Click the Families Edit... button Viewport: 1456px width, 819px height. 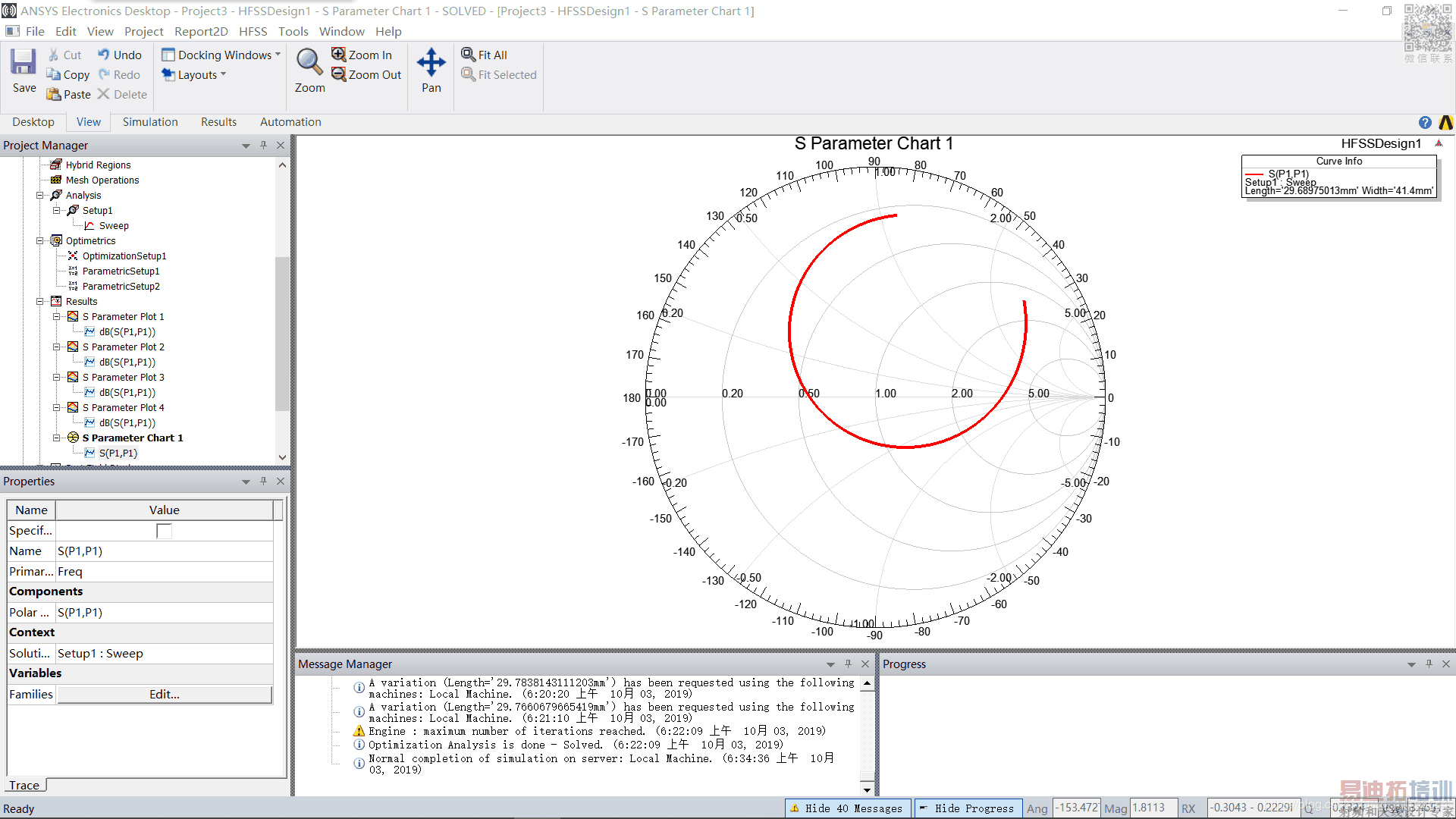pos(165,694)
